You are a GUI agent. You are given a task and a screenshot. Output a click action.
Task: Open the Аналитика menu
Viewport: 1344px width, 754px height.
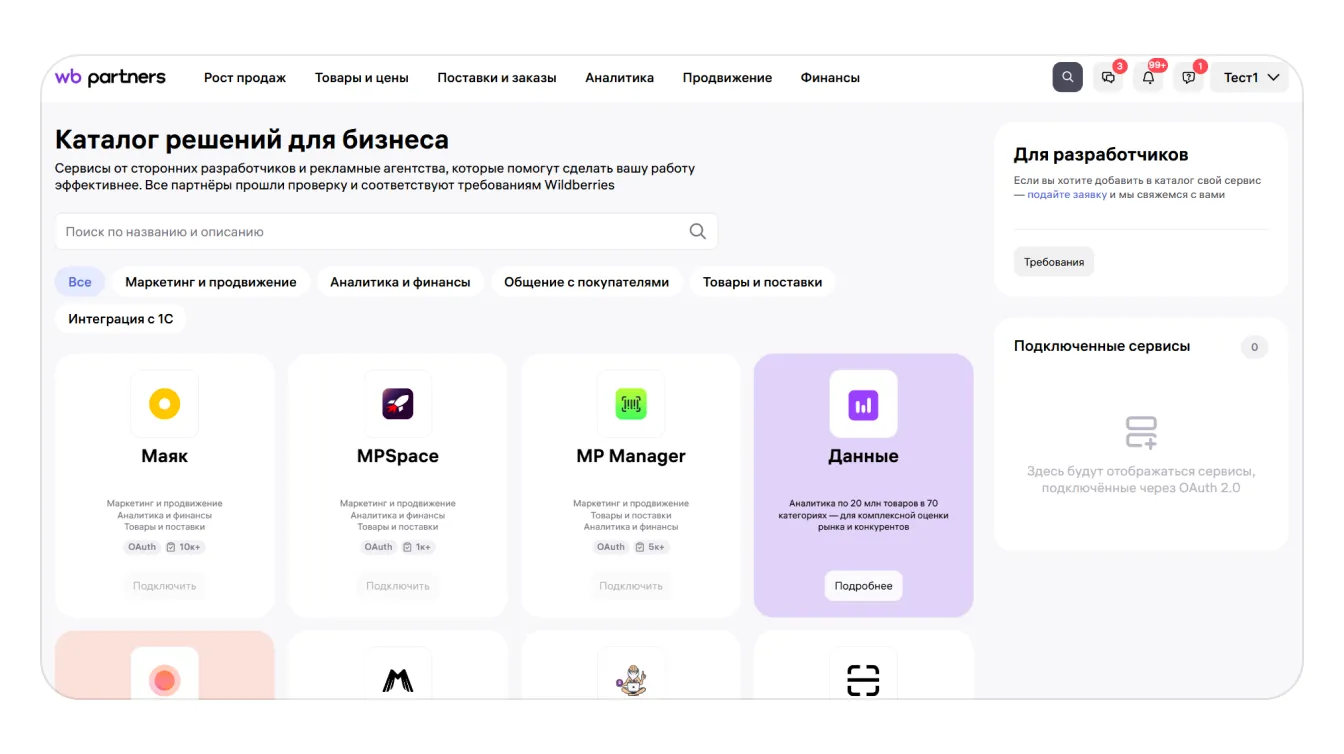[619, 78]
